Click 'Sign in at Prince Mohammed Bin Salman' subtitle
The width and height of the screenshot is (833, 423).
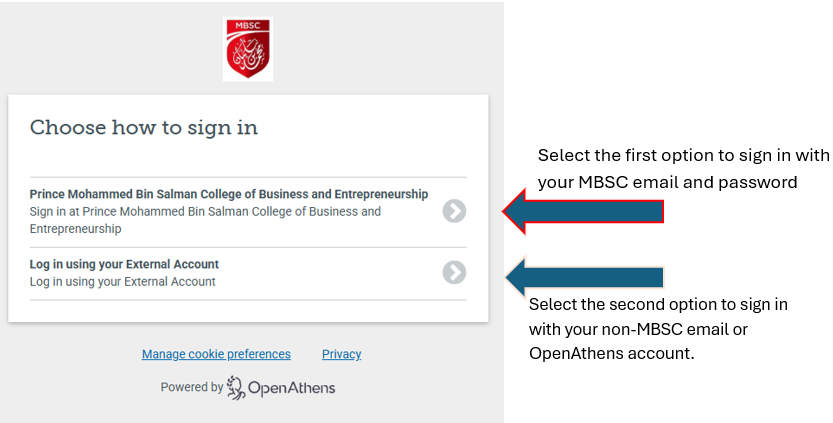pyautogui.click(x=205, y=220)
